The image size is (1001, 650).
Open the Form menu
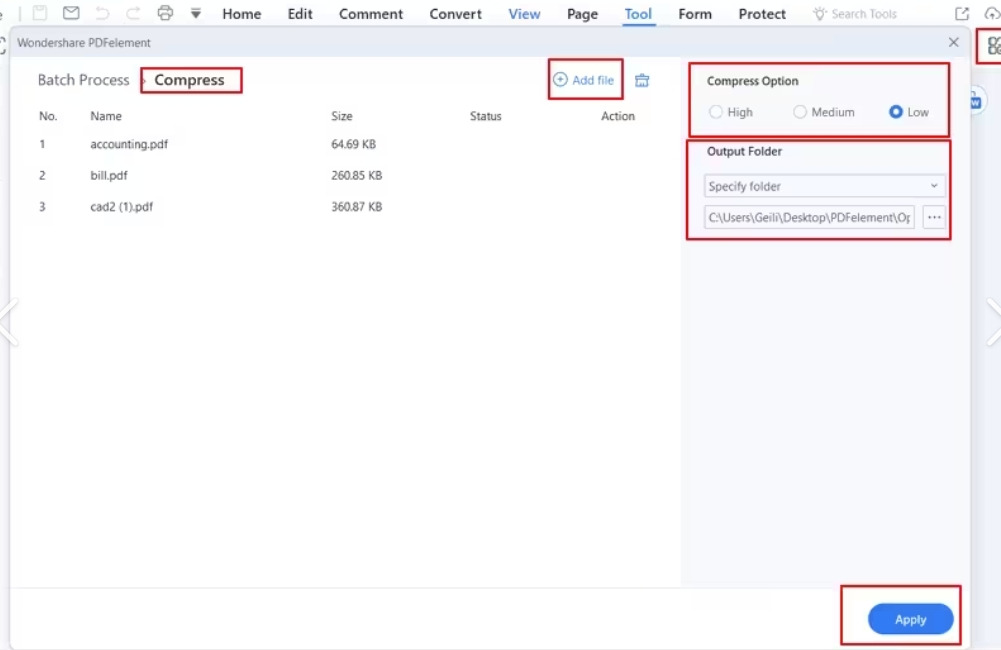click(695, 14)
